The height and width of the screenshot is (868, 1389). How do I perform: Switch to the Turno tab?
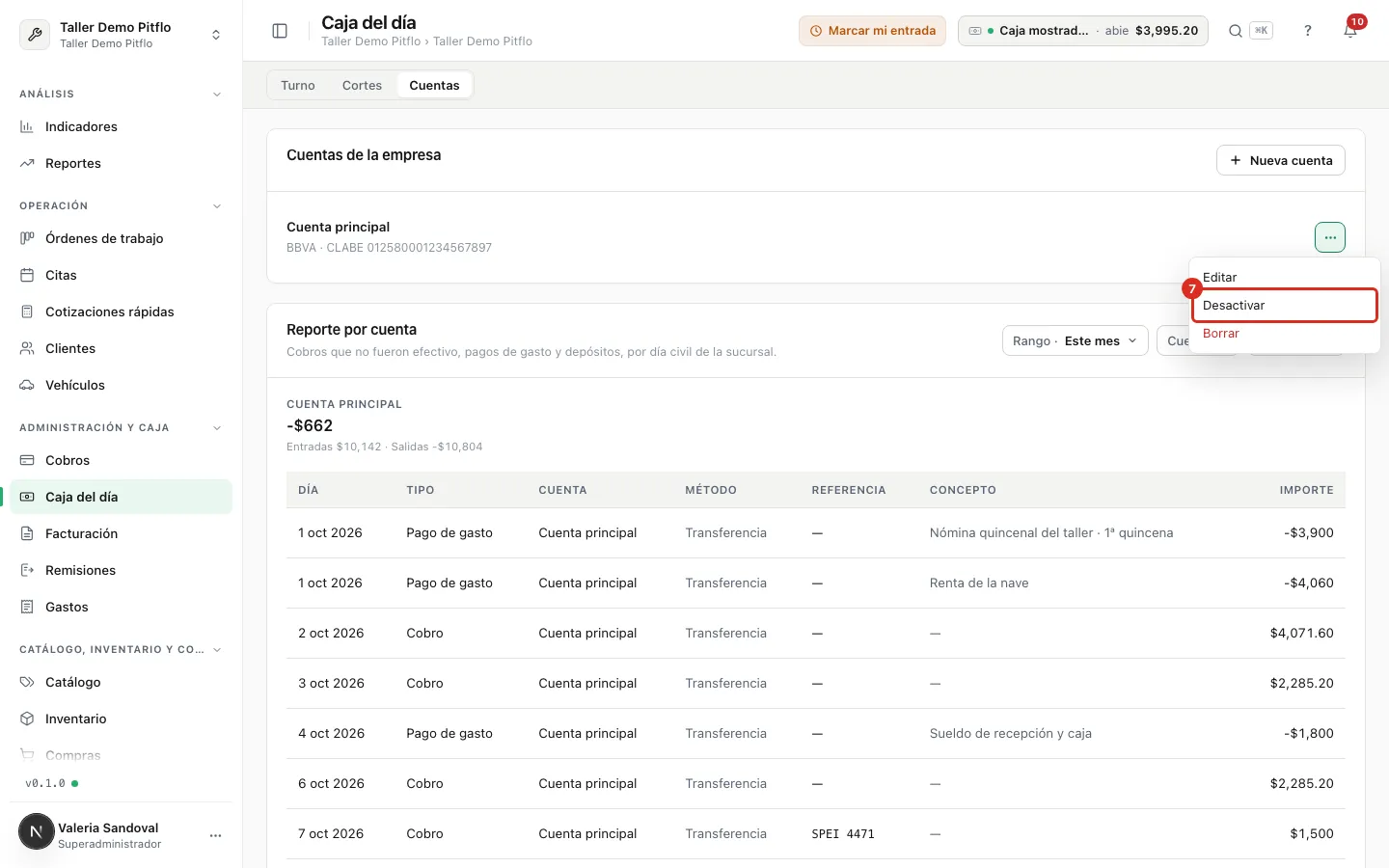(298, 85)
